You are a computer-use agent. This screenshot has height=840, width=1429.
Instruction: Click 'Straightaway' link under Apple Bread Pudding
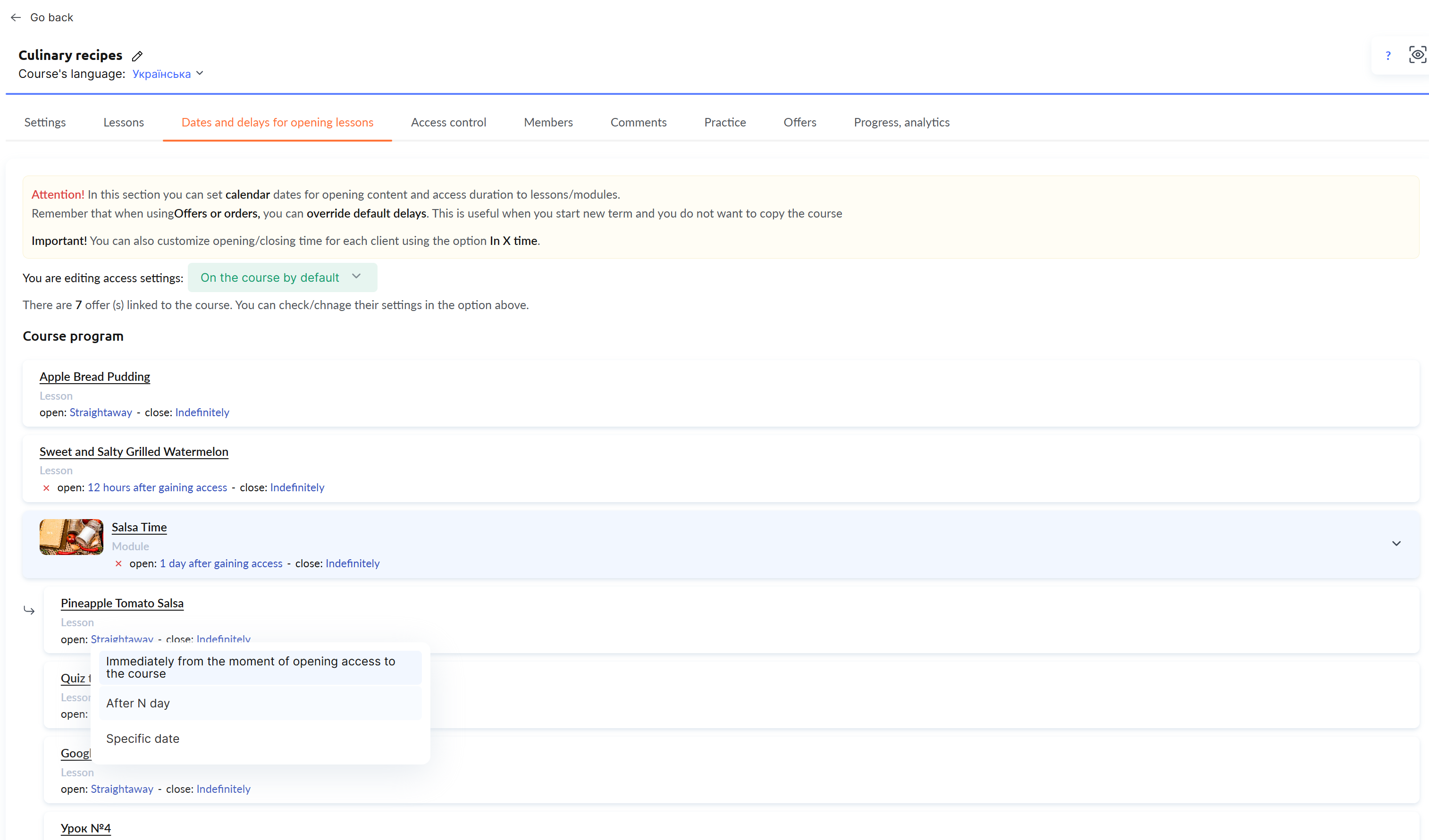point(101,412)
